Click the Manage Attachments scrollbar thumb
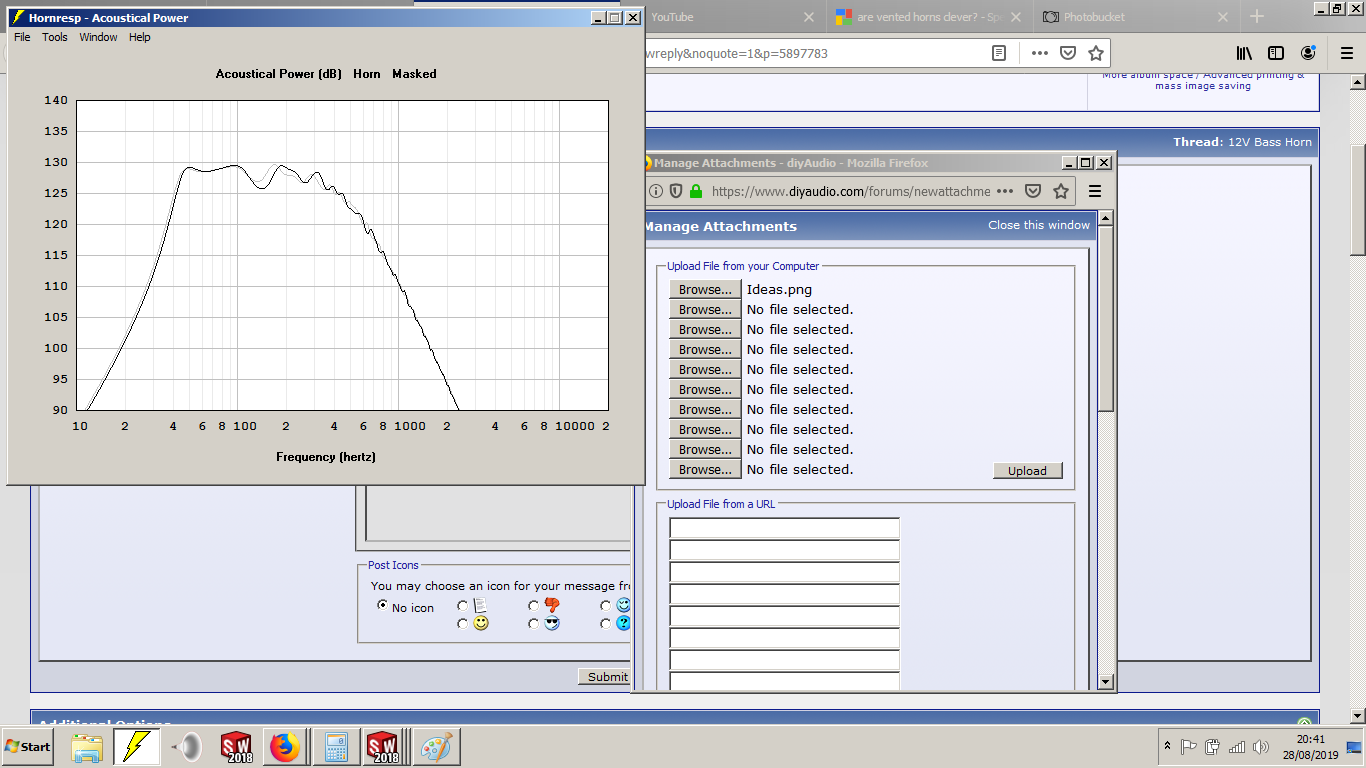 1105,318
